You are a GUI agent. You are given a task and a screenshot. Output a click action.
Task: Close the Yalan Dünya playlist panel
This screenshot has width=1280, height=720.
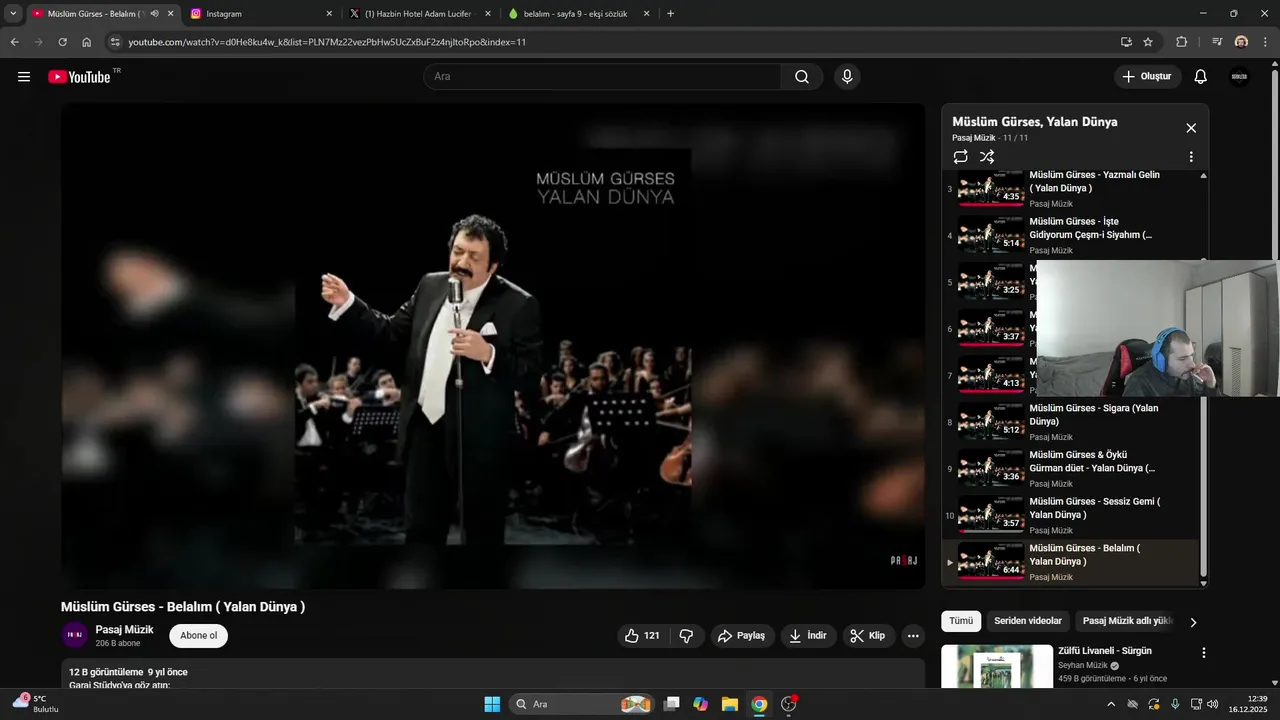[x=1191, y=128]
